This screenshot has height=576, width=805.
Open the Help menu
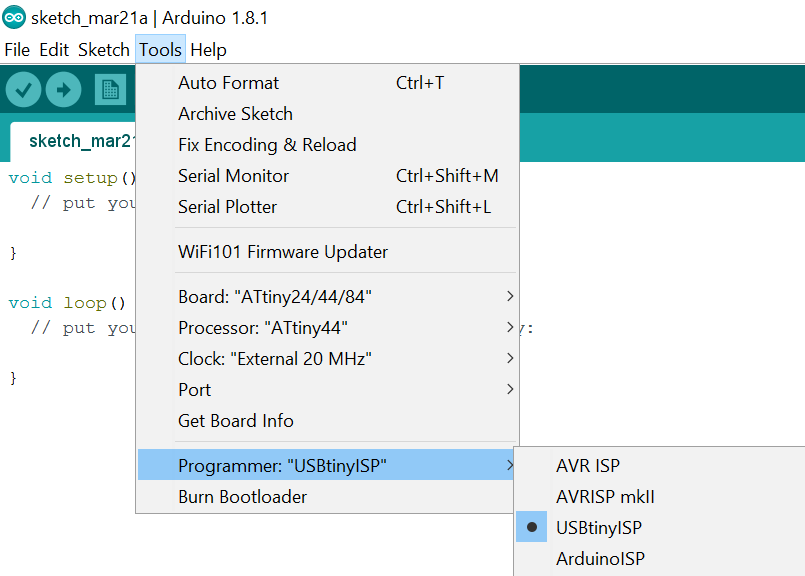point(208,50)
